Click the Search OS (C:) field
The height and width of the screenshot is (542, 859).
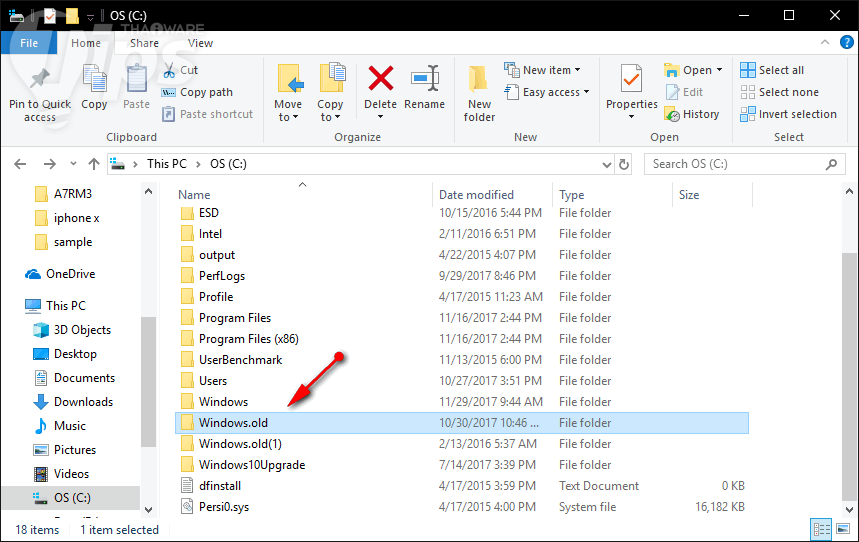click(747, 164)
